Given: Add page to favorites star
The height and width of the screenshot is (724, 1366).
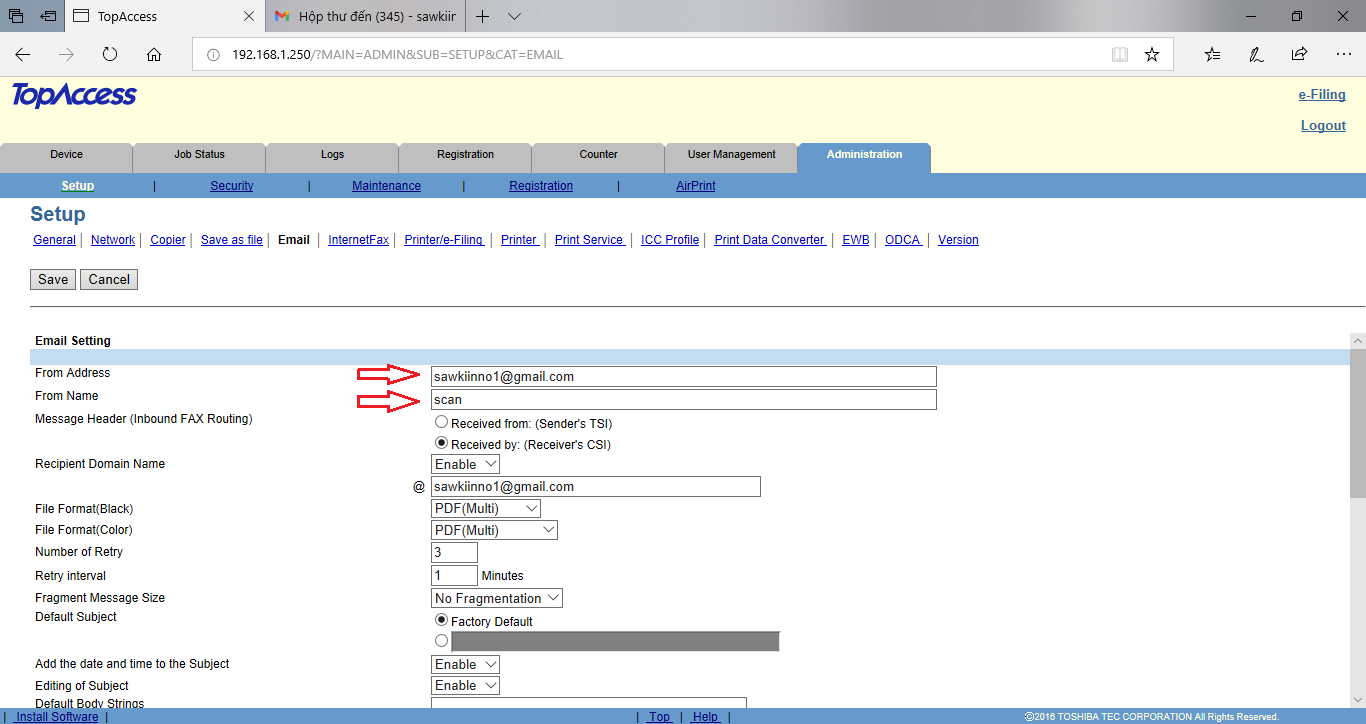Looking at the screenshot, I should coord(1152,54).
